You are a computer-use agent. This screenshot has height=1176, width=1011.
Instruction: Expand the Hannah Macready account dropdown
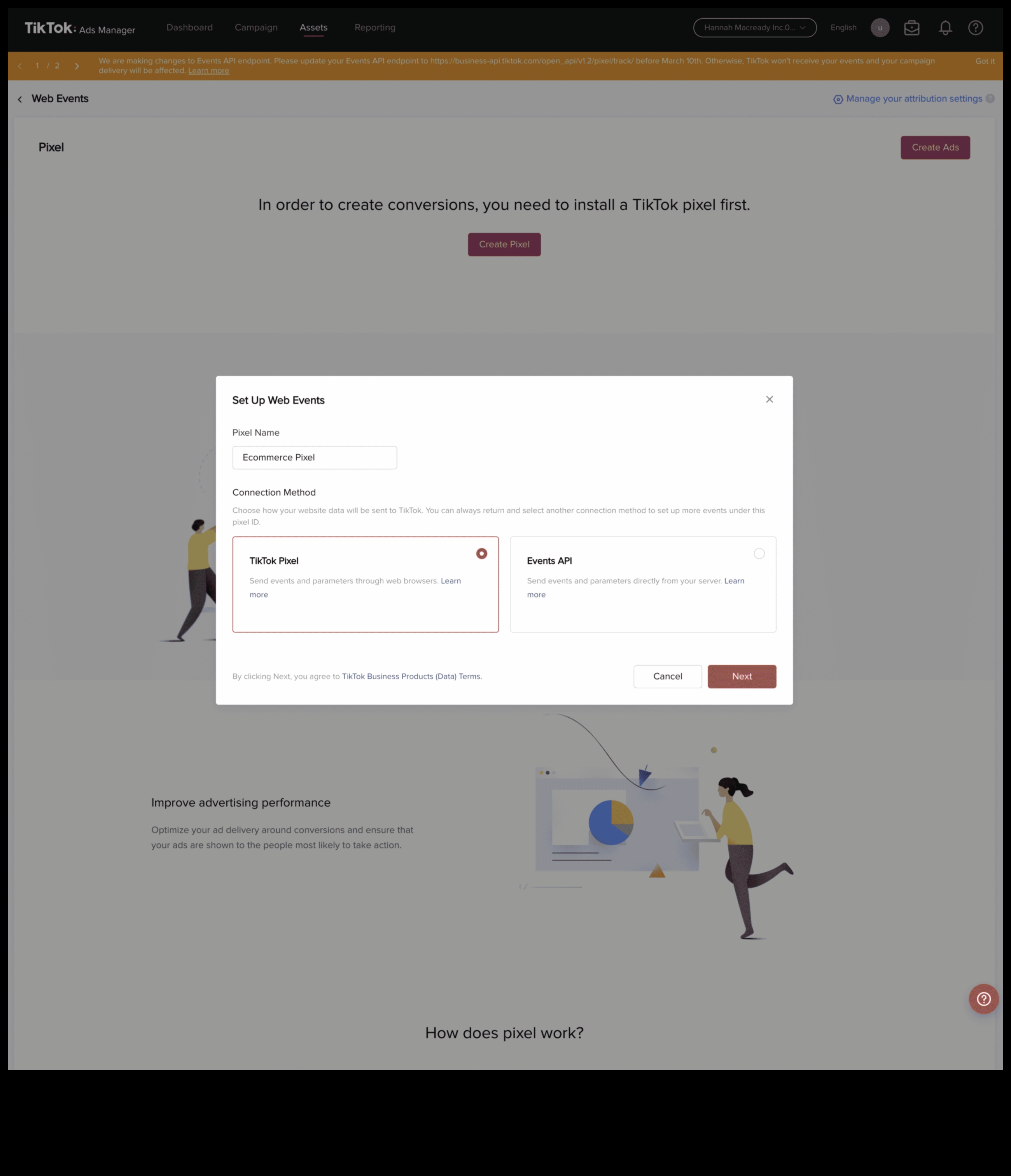click(754, 27)
